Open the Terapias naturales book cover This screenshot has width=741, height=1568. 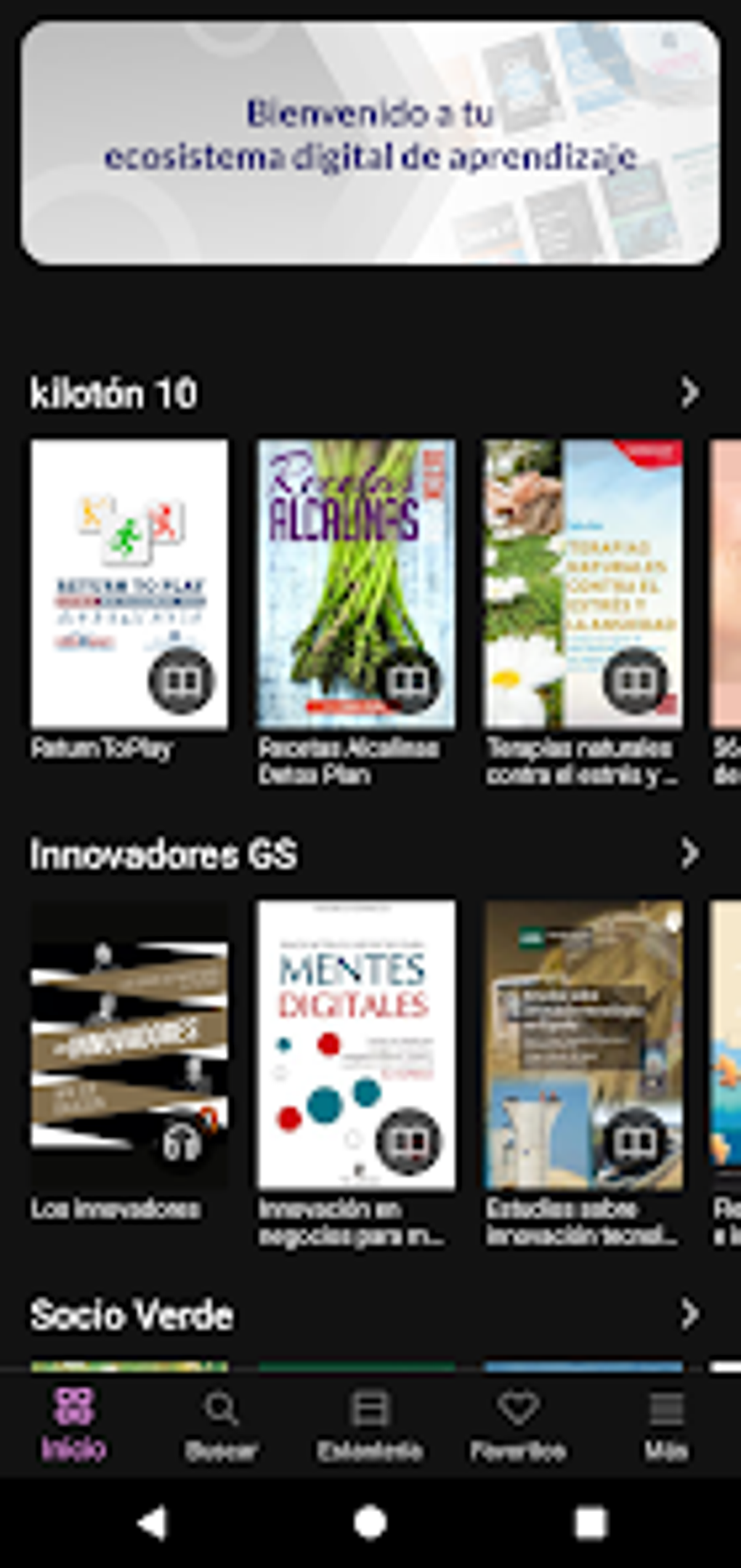[583, 583]
